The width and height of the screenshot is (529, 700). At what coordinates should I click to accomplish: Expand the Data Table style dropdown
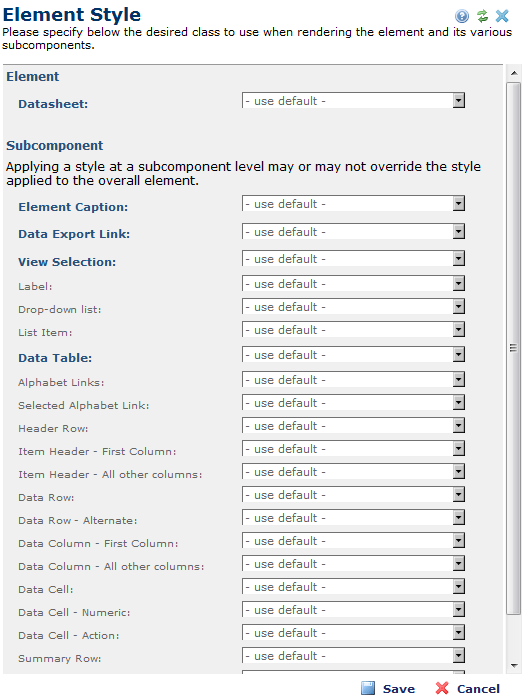tap(354, 354)
